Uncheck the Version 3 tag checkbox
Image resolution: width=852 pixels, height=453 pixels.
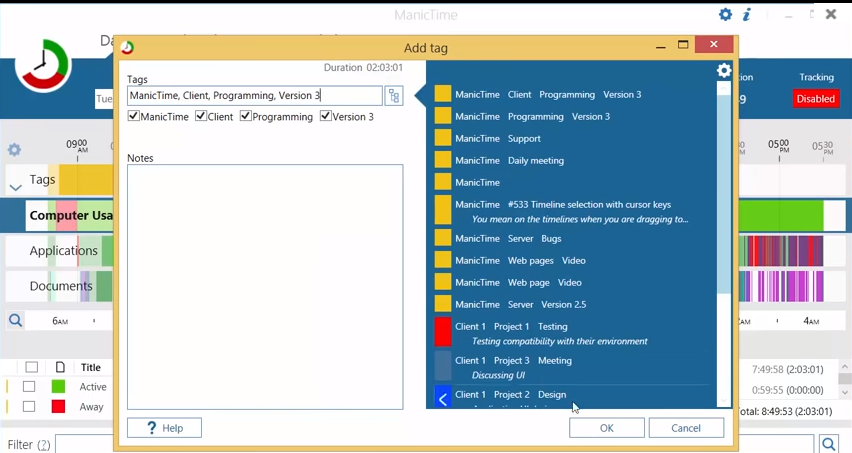(325, 116)
